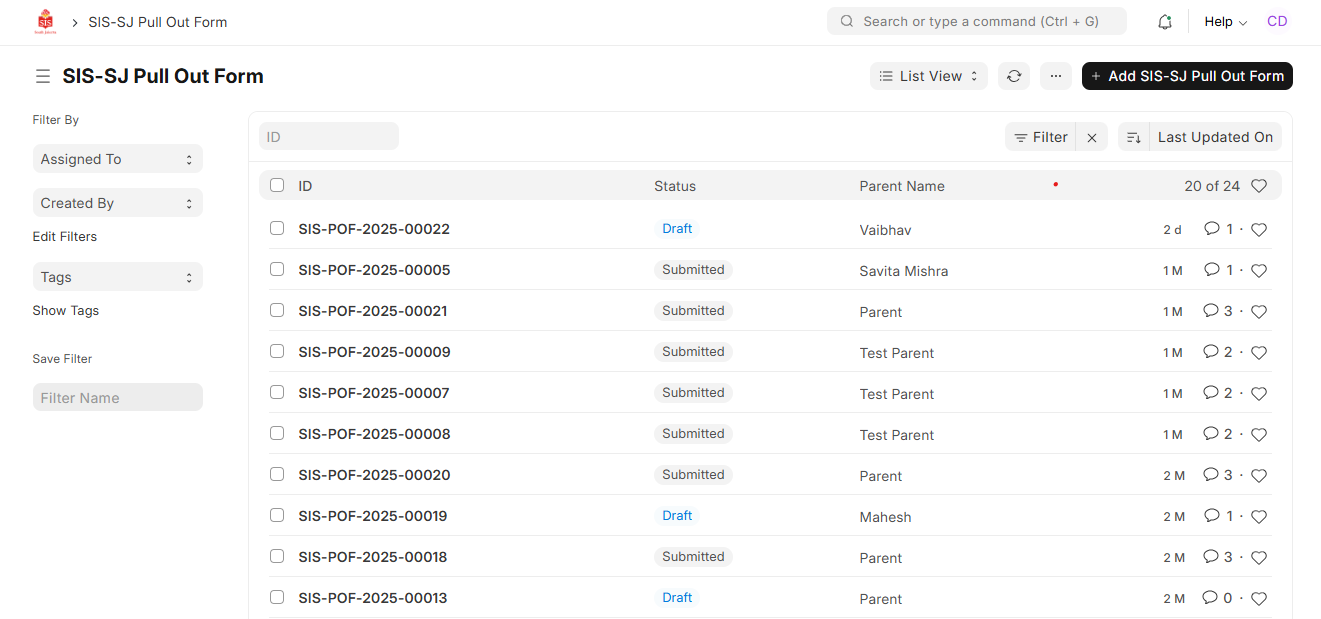Viewport: 1321px width, 619px height.
Task: Clear filters with the X icon
Action: [x=1092, y=138]
